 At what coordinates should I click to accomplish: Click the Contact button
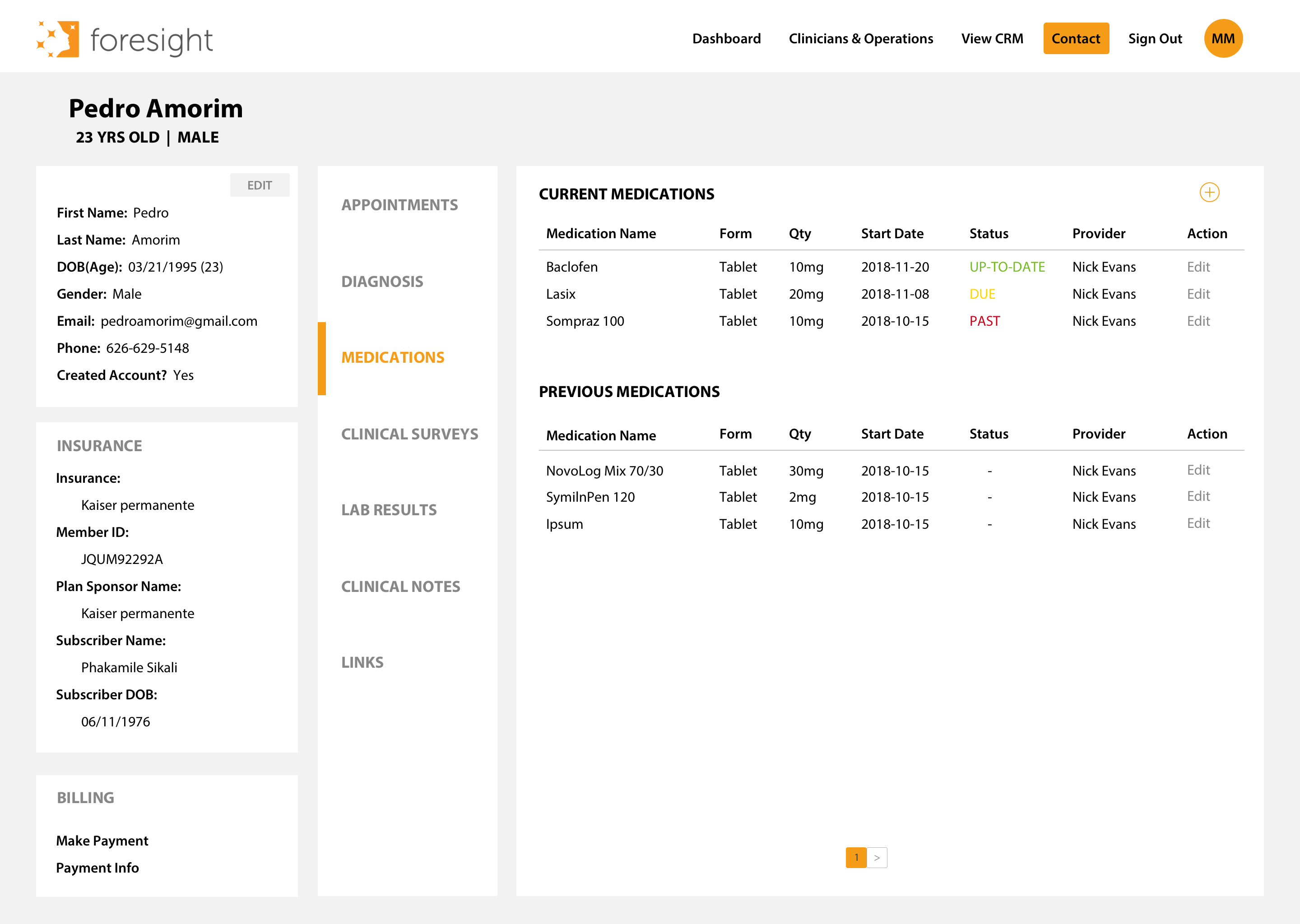[x=1075, y=39]
